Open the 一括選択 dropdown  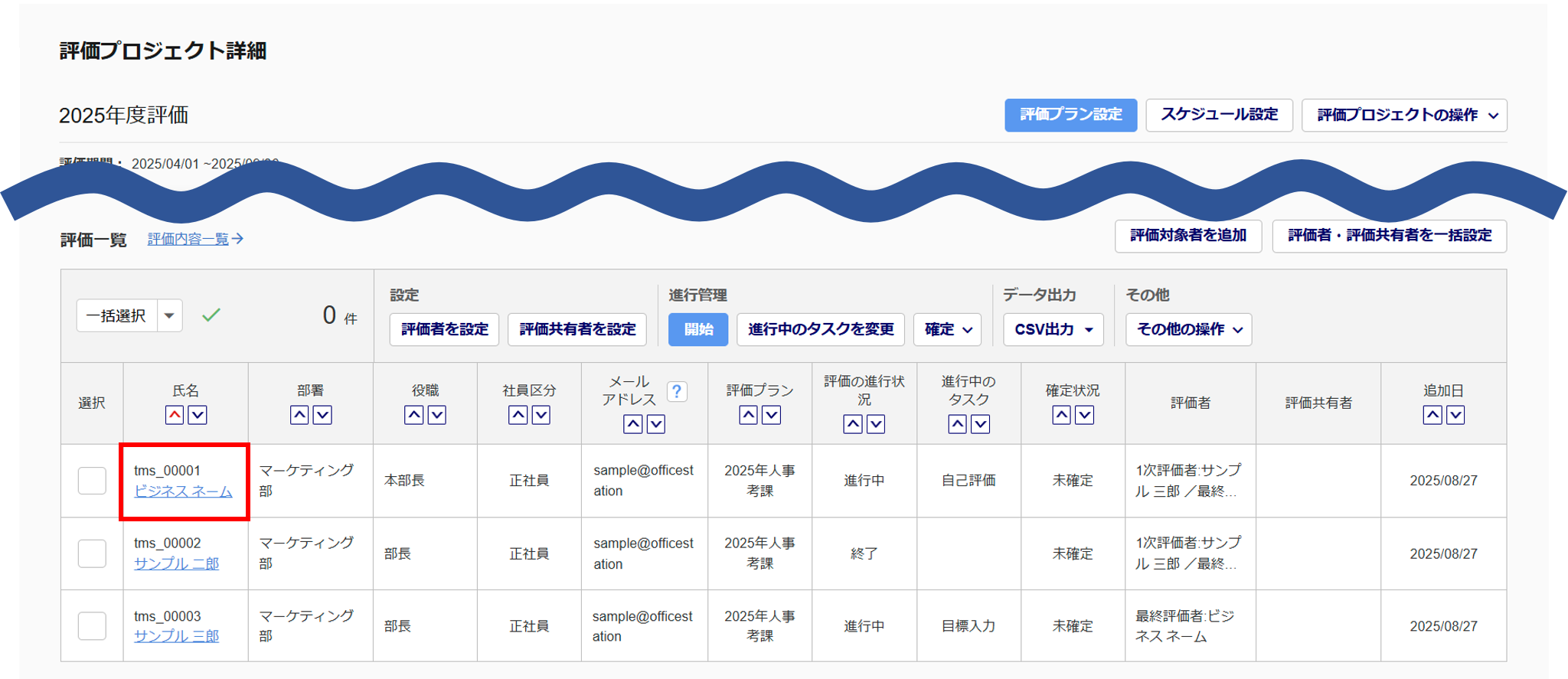pos(169,315)
